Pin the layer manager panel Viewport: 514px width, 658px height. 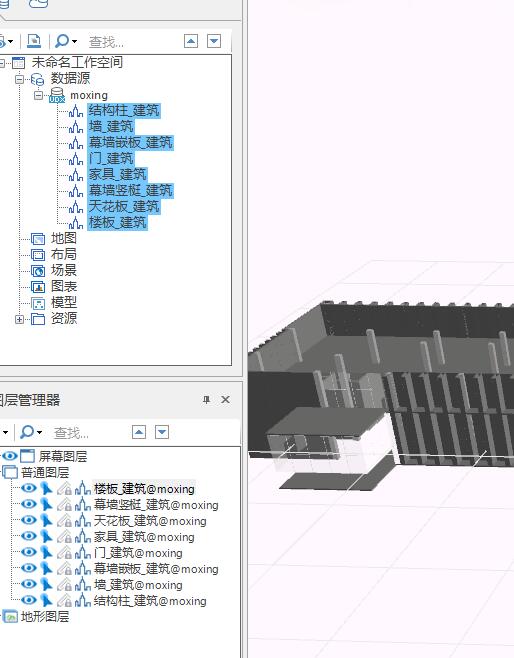(206, 400)
